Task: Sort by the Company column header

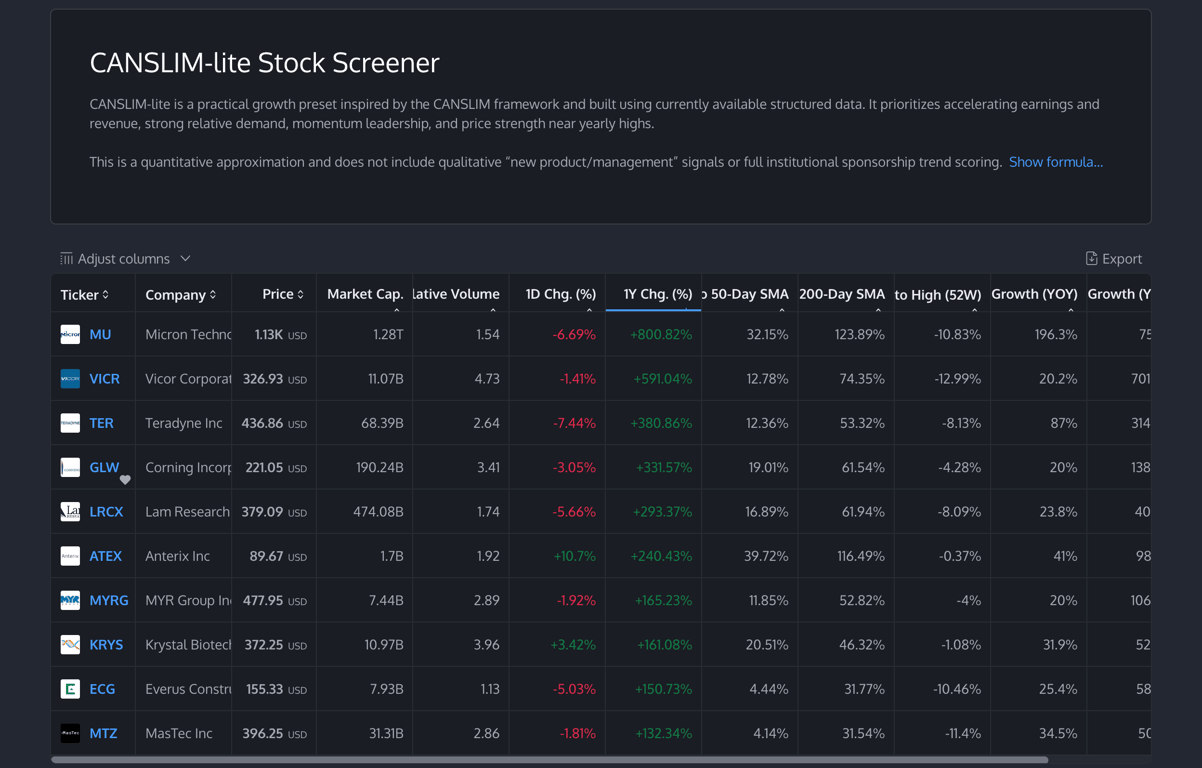Action: (181, 295)
